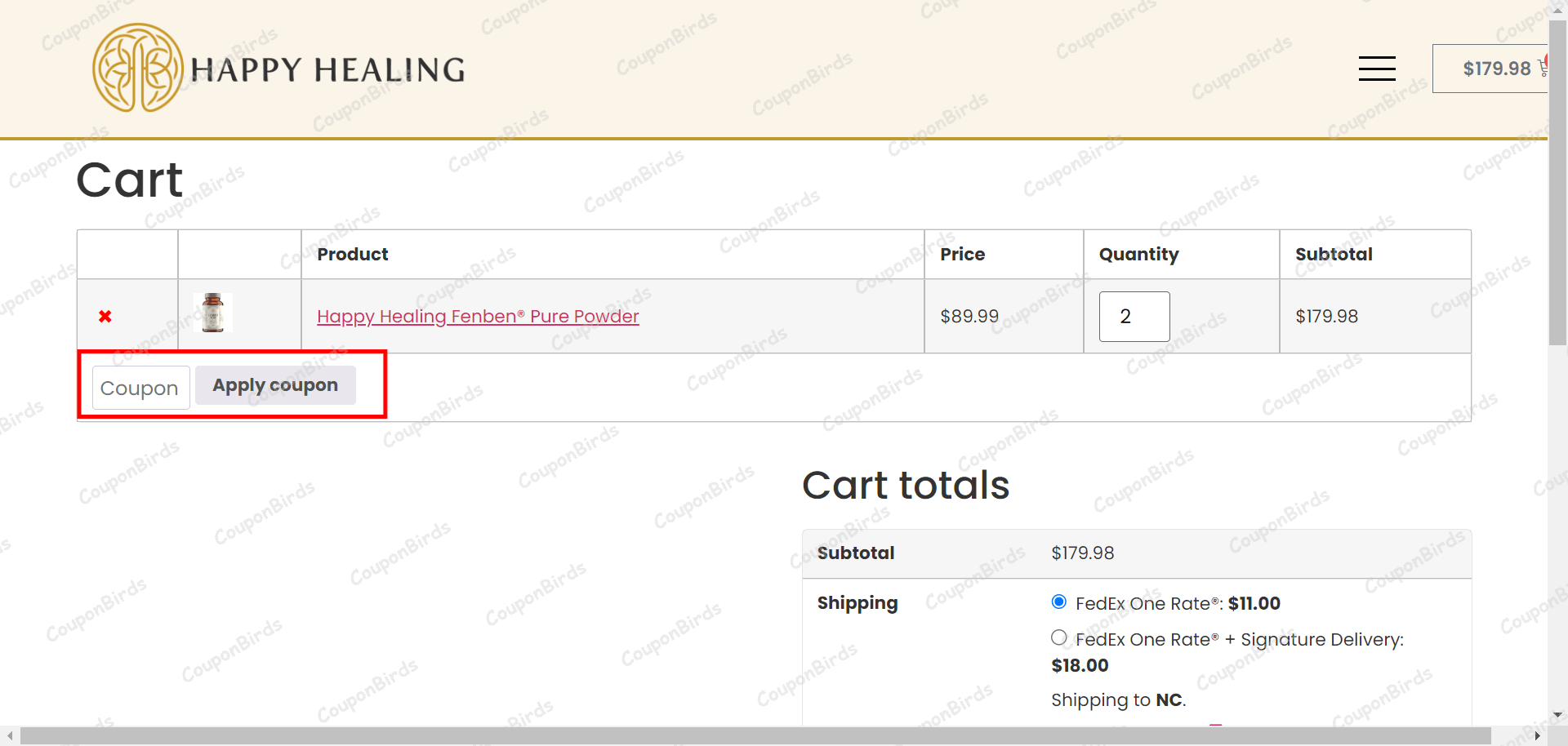Click the 'Shipping to NC.' text

coord(1118,700)
